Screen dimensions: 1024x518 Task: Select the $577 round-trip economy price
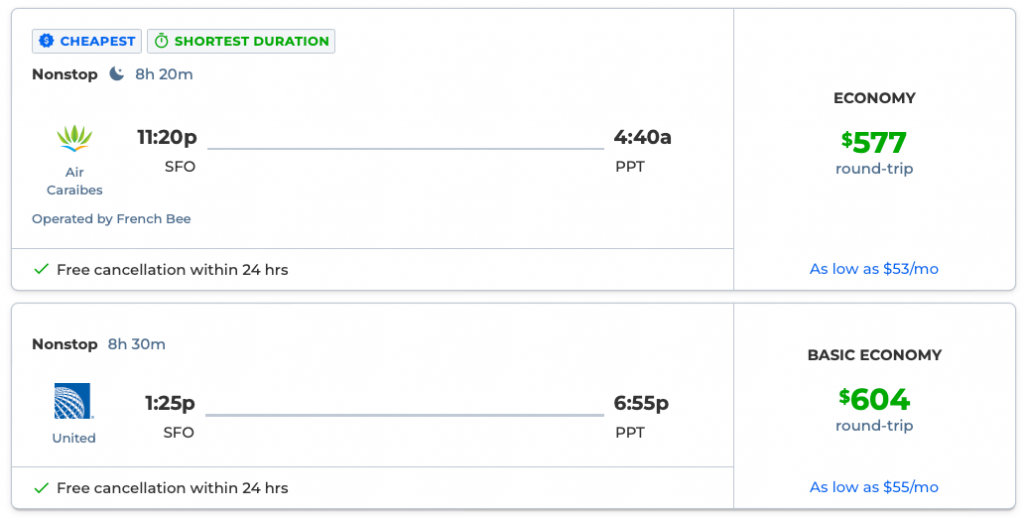tap(874, 142)
